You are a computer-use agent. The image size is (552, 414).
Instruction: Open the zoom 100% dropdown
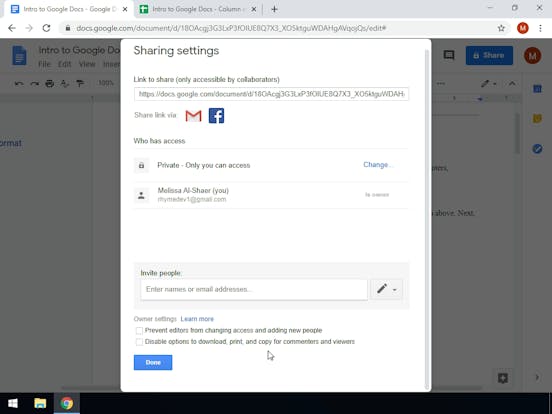106,83
